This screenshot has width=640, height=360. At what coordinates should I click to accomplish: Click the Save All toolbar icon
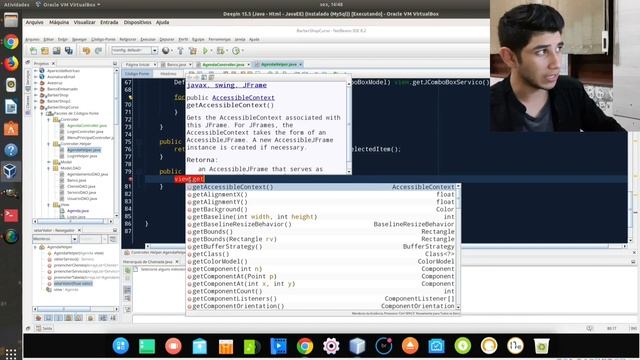point(69,51)
